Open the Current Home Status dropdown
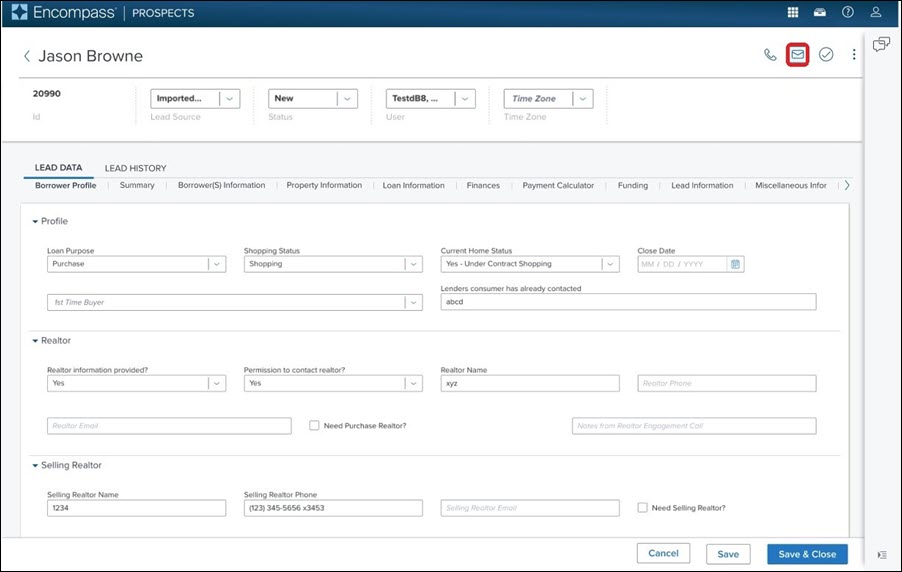 tap(530, 264)
